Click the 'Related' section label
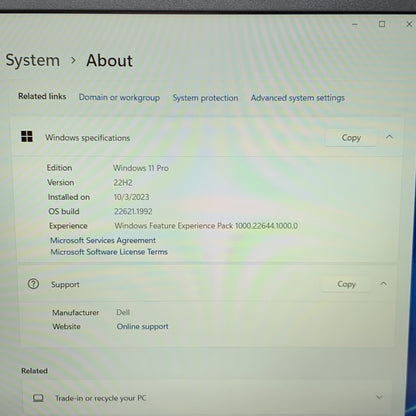416x416 pixels. [x=34, y=371]
